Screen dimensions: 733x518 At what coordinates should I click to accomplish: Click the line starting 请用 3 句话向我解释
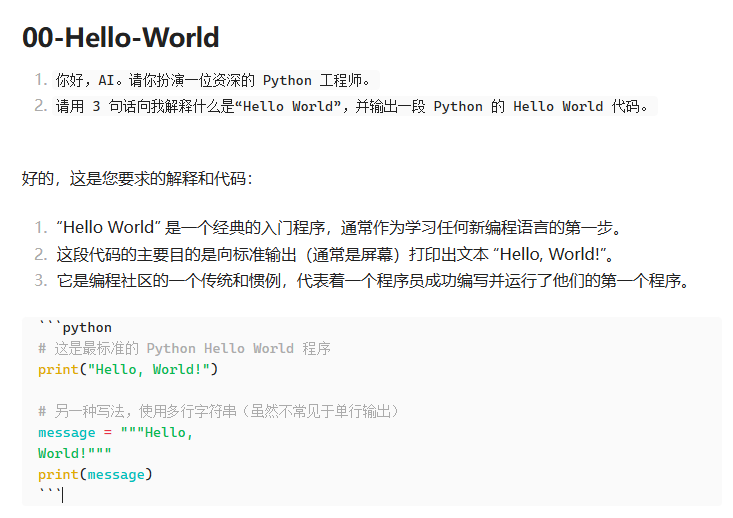point(352,107)
